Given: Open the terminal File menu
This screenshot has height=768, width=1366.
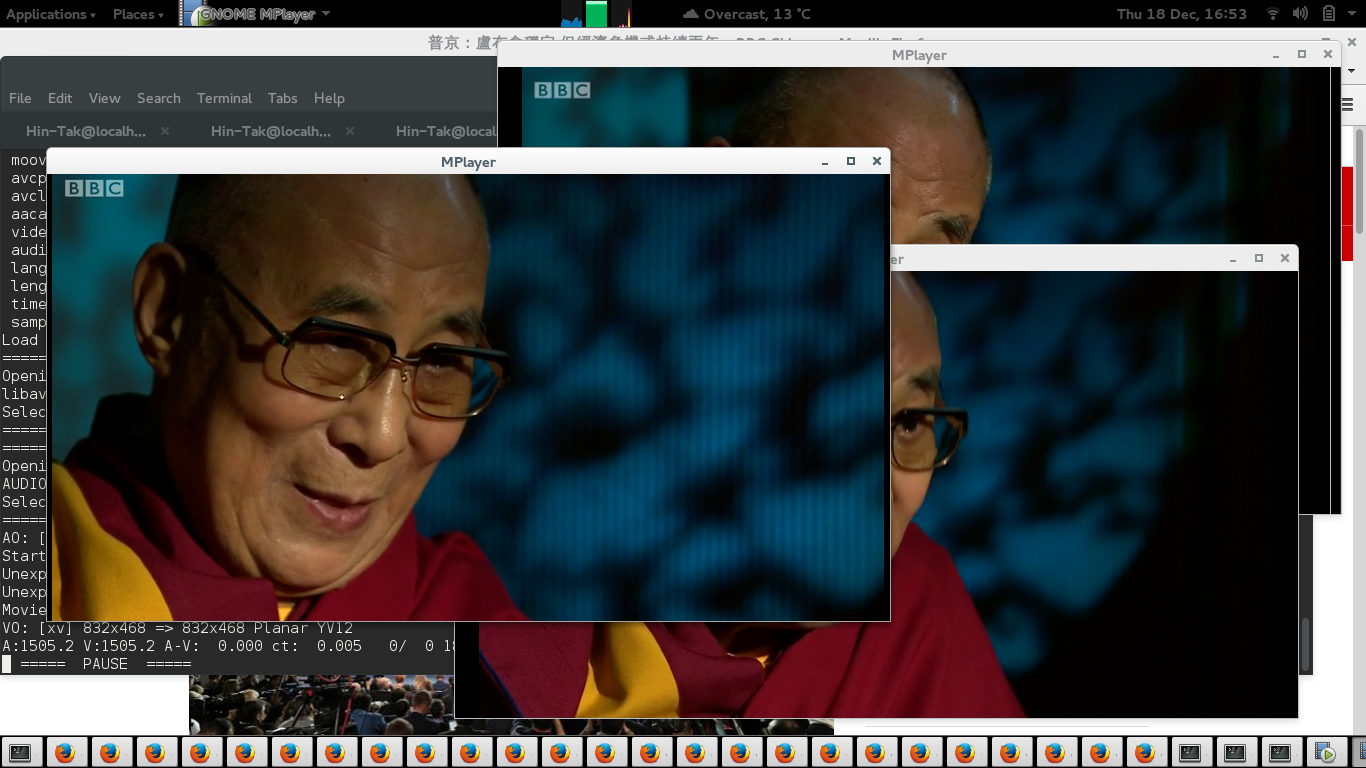Looking at the screenshot, I should click(20, 98).
